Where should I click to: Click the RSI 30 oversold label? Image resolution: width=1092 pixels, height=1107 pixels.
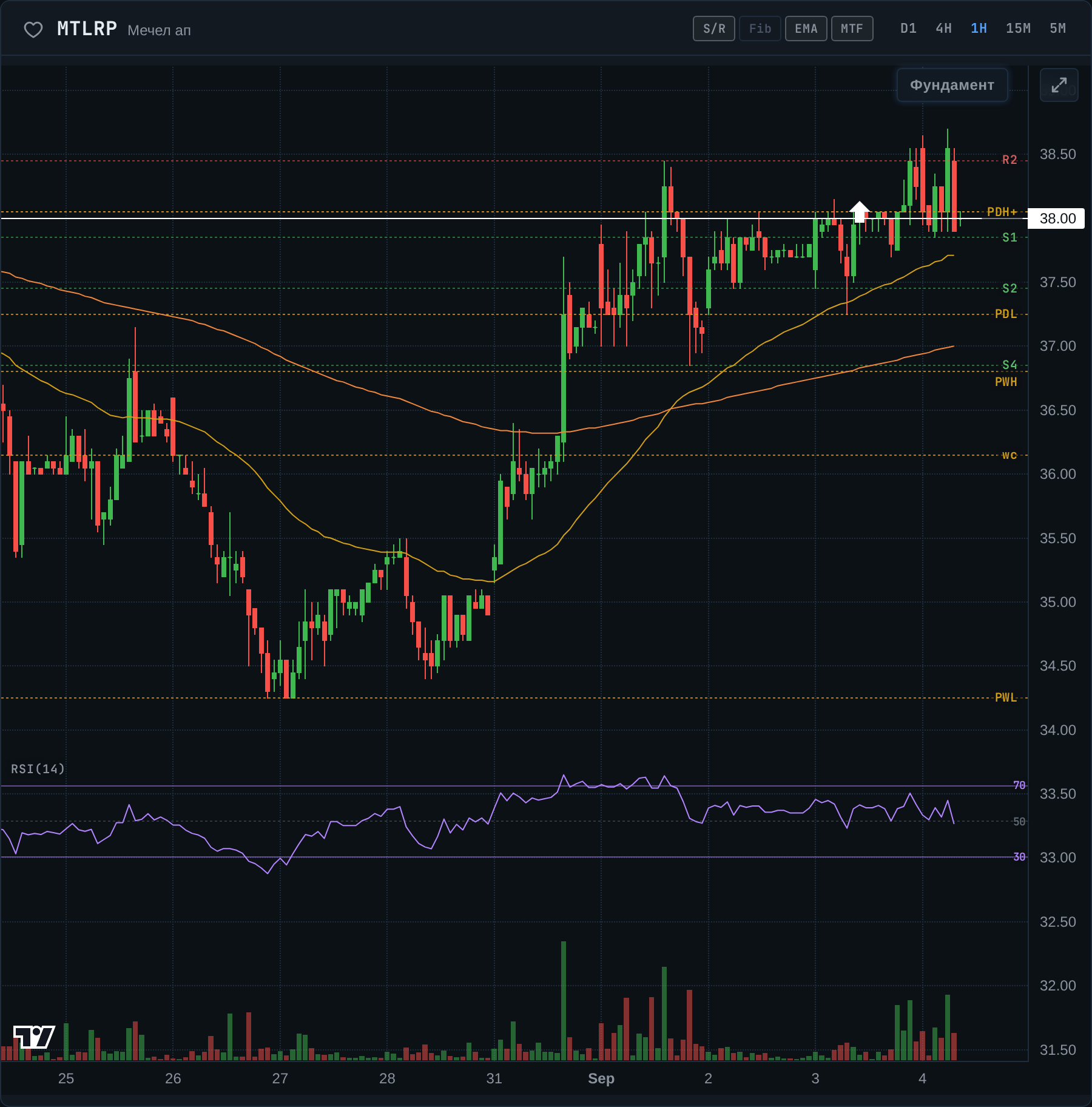[1019, 857]
